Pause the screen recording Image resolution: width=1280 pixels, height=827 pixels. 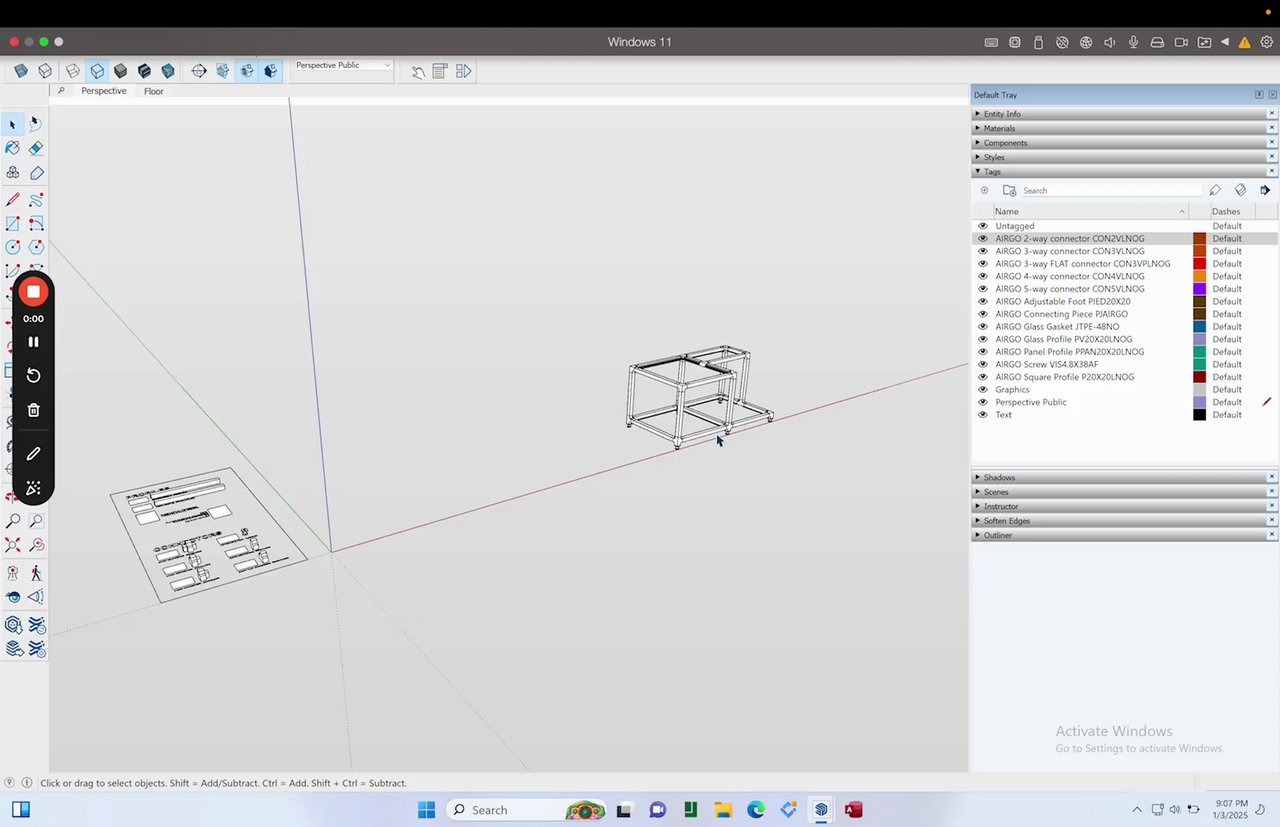33,342
